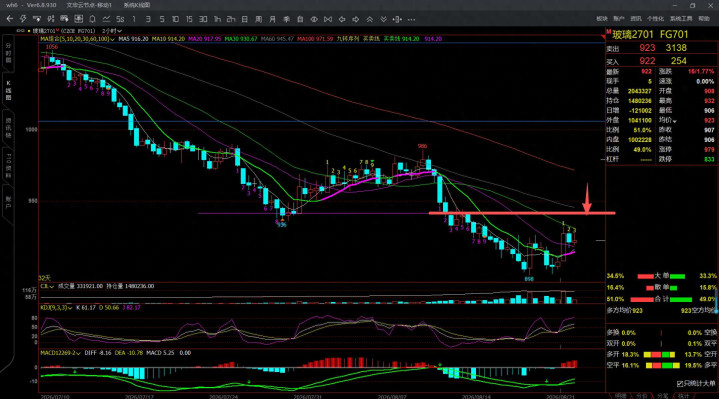Click the double chevron down icon
The width and height of the screenshot is (719, 399).
pos(383,19)
